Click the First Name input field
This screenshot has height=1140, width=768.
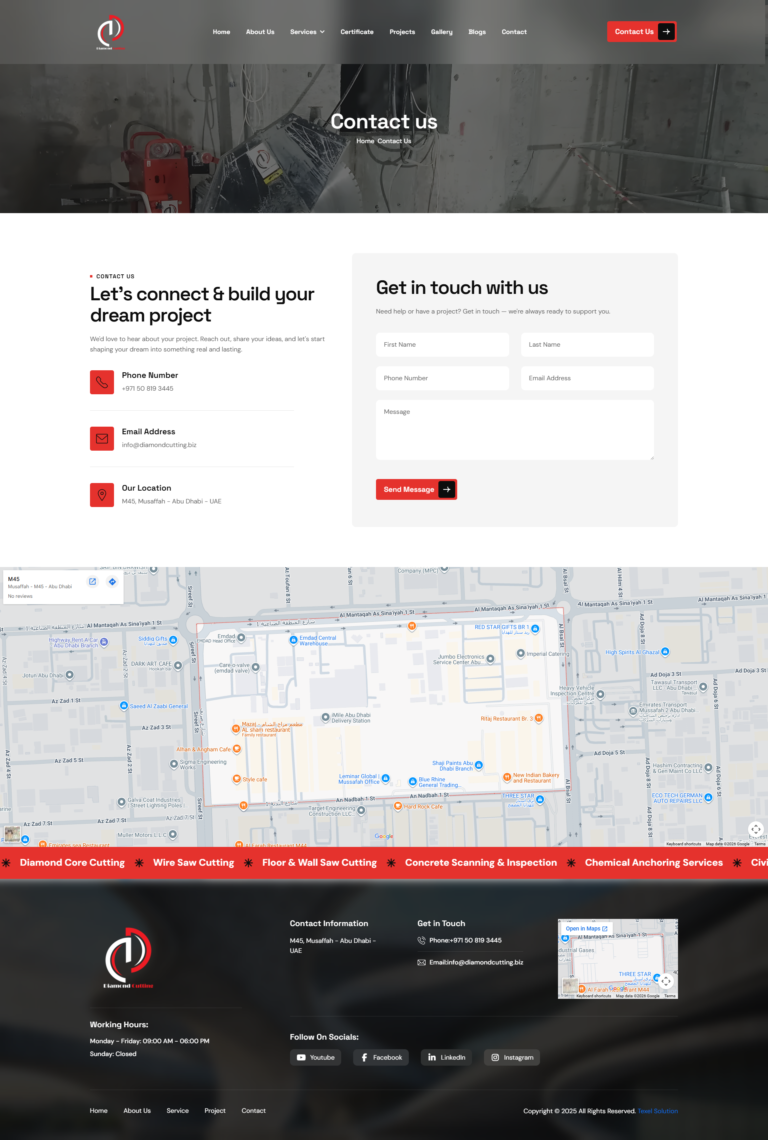click(443, 345)
